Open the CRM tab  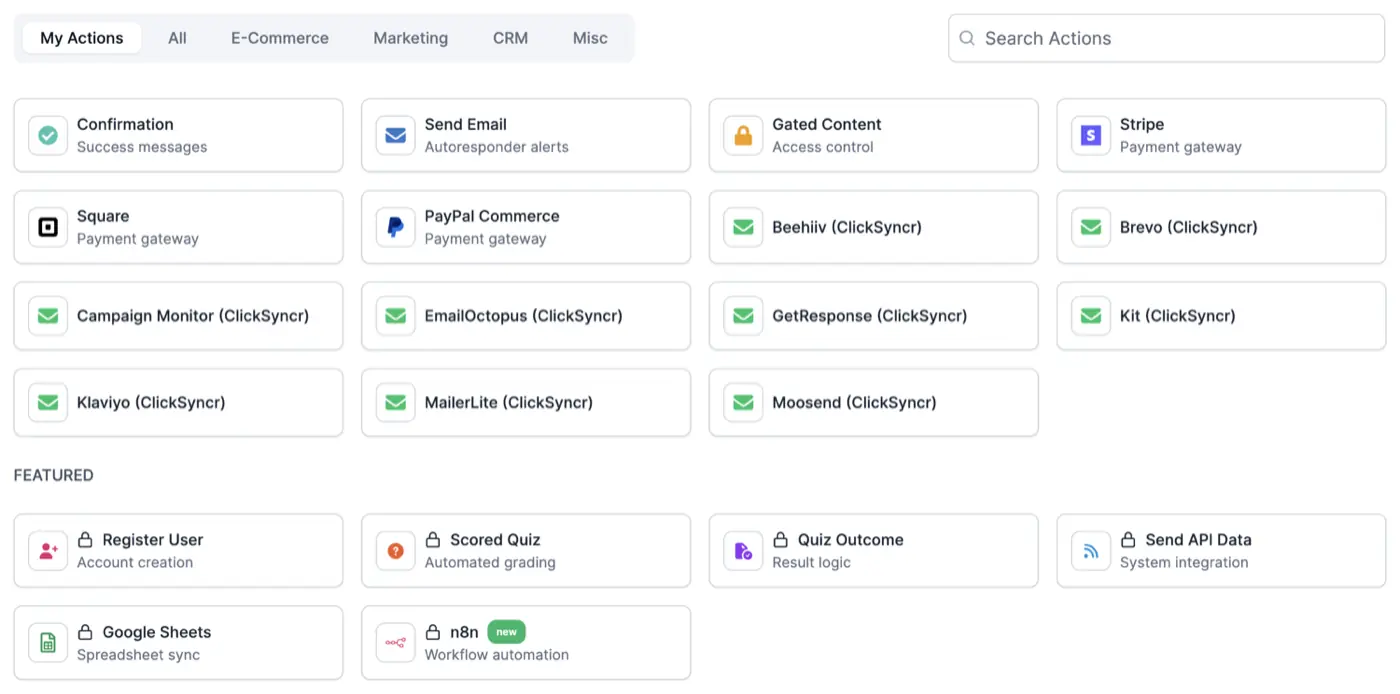[510, 38]
